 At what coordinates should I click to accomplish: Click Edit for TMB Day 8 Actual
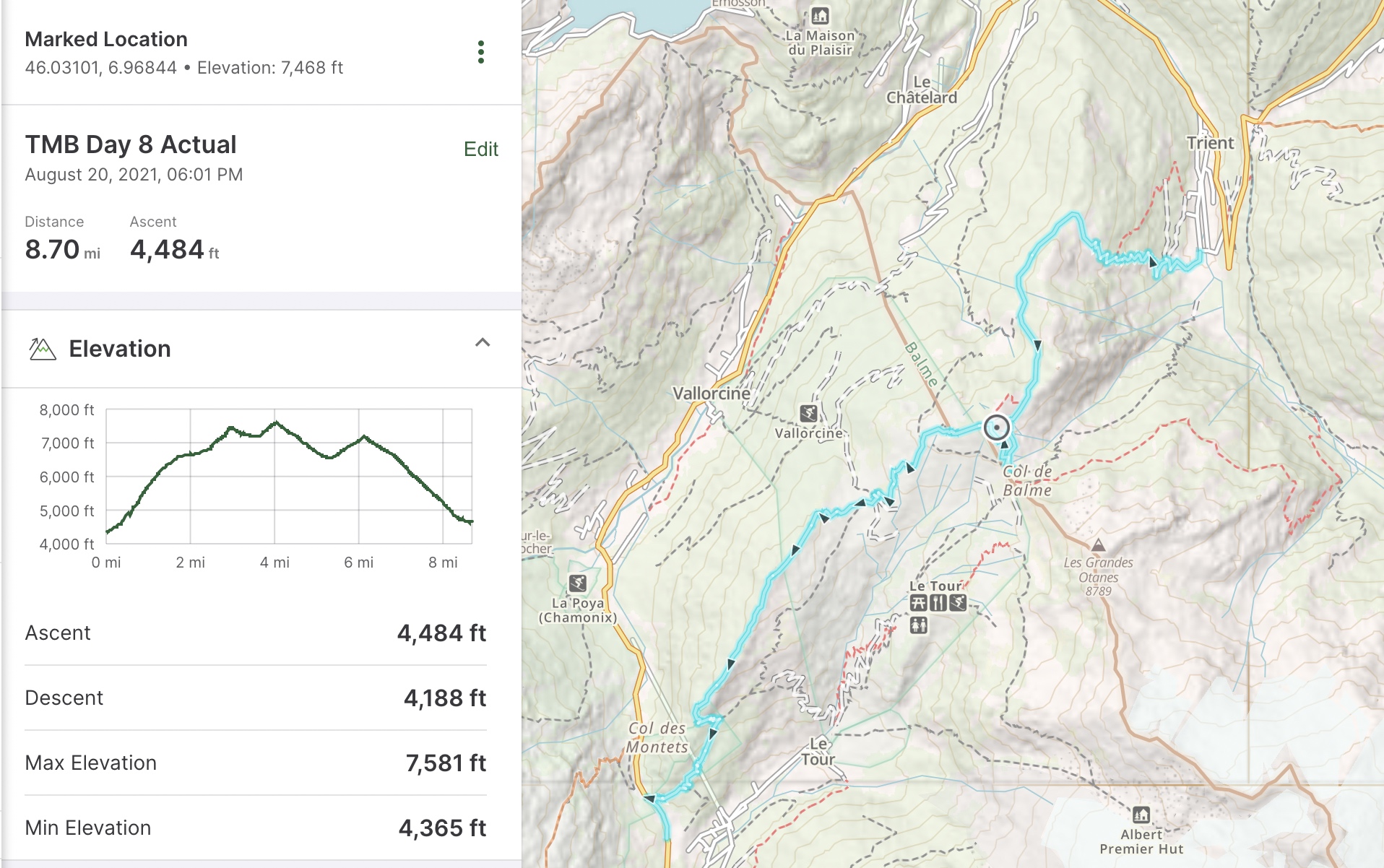click(480, 149)
